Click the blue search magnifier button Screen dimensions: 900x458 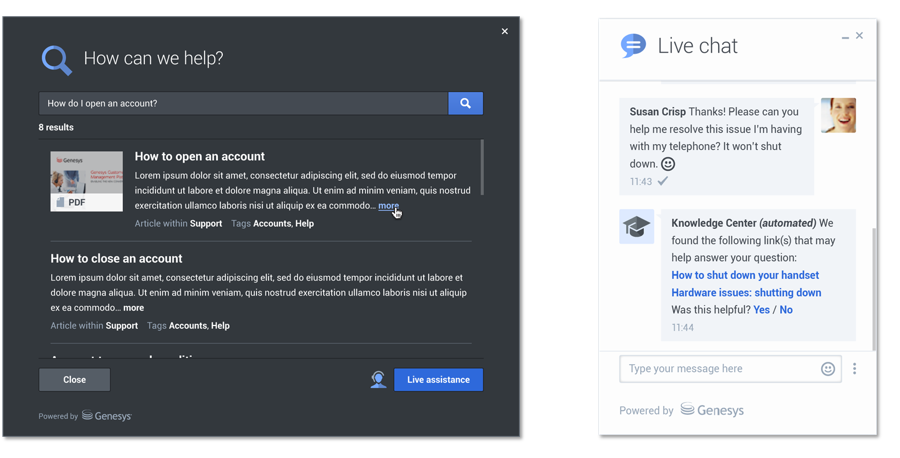pyautogui.click(x=465, y=103)
